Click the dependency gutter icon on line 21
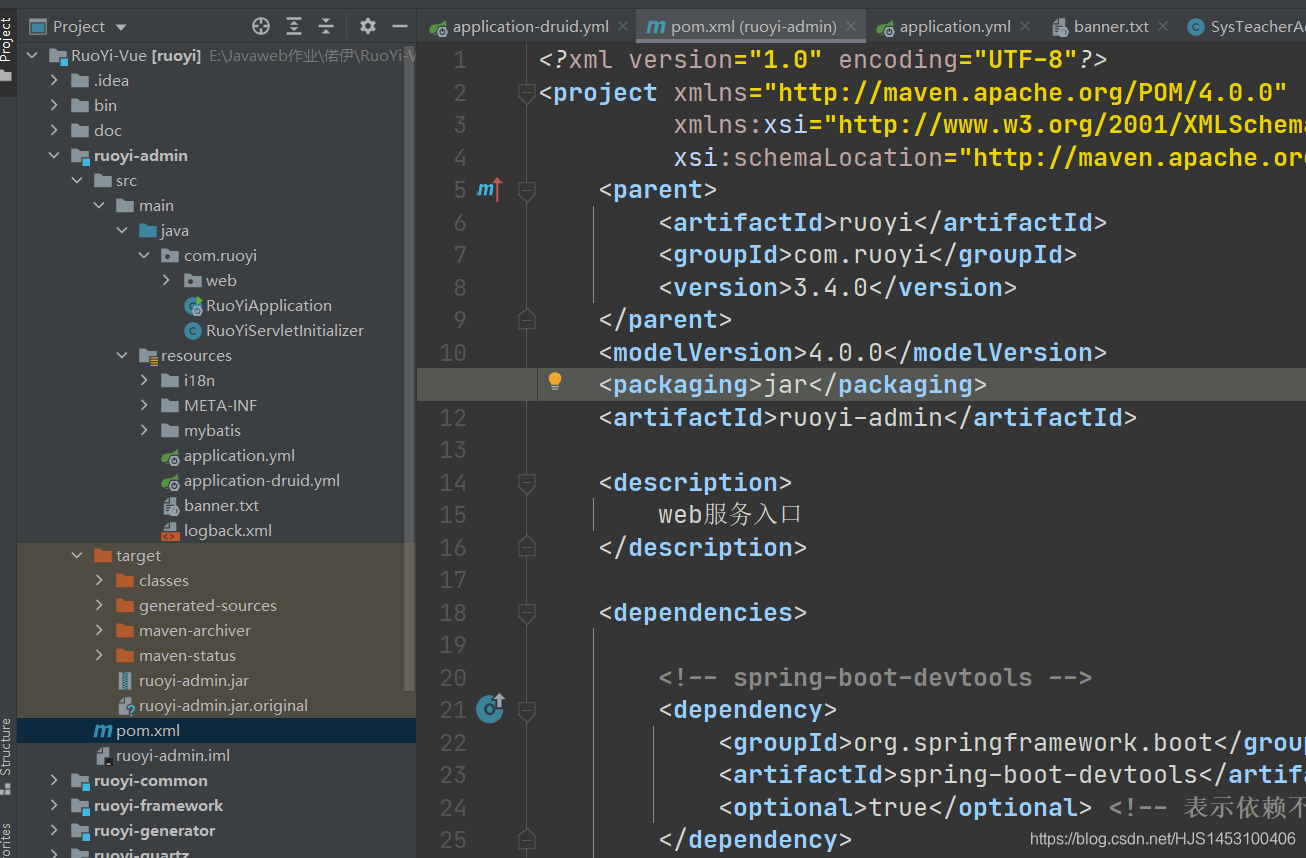This screenshot has height=858, width=1306. (x=490, y=708)
